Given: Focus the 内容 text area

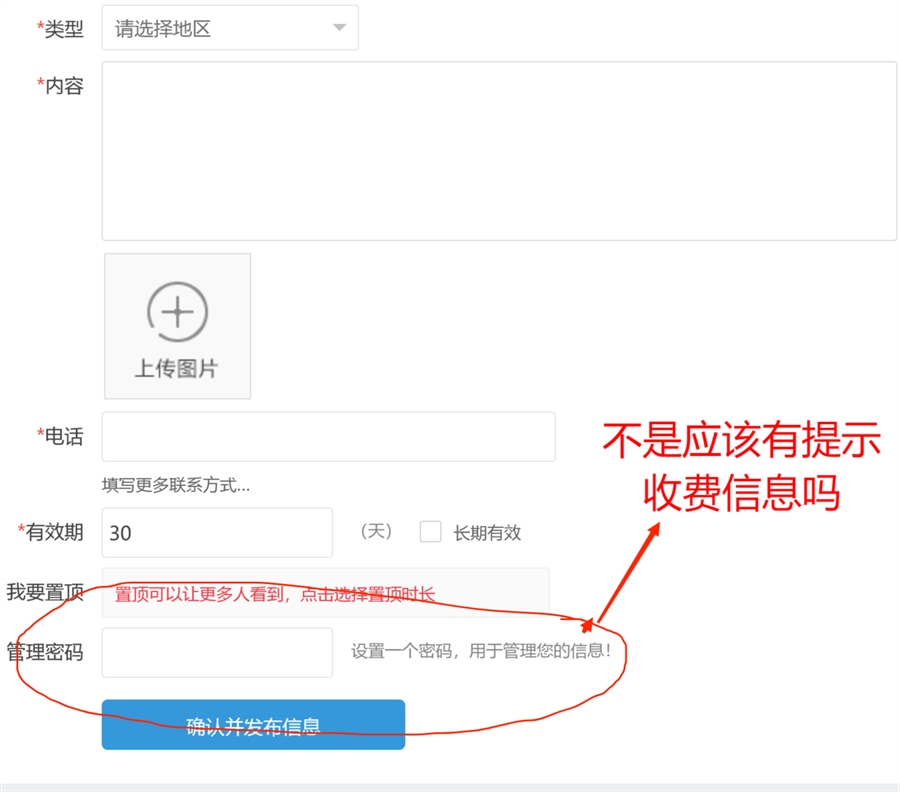Looking at the screenshot, I should (x=499, y=151).
